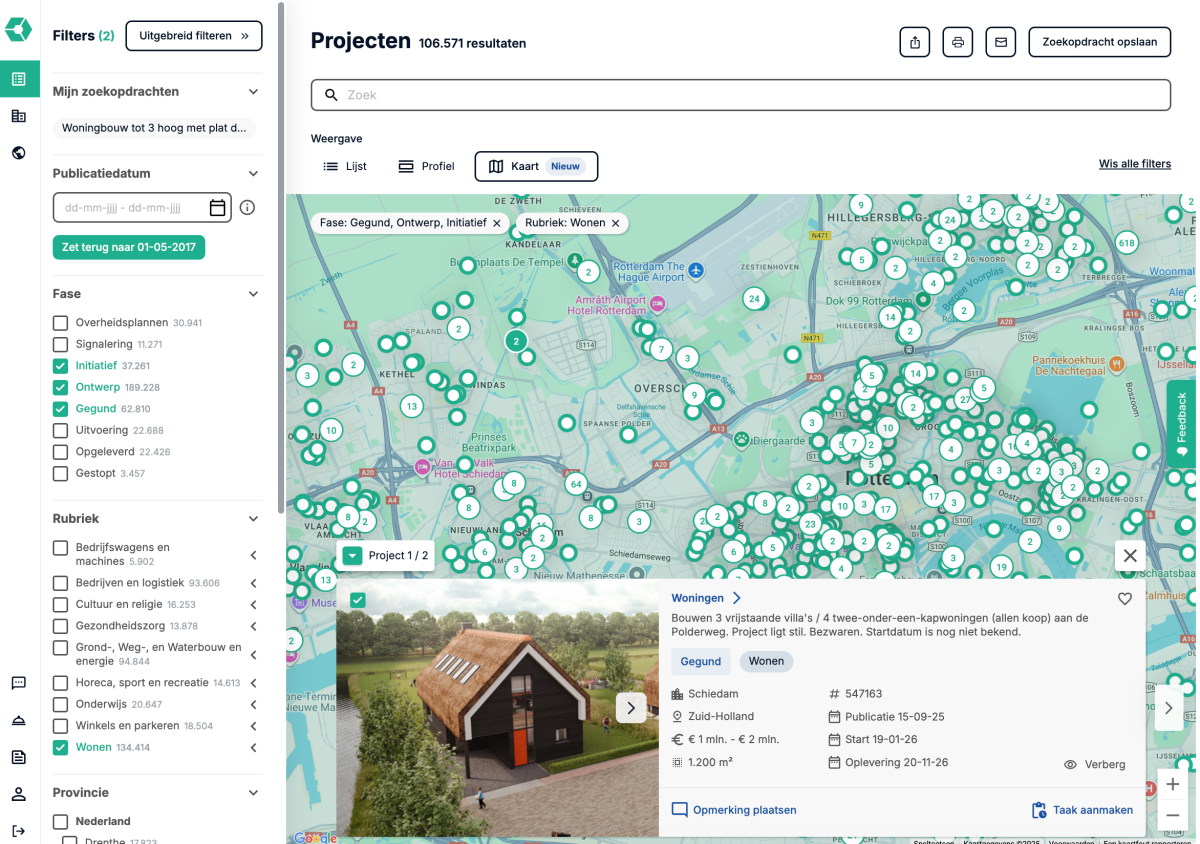The height and width of the screenshot is (844, 1200).
Task: Switch to the Lijst view tab
Action: [345, 166]
